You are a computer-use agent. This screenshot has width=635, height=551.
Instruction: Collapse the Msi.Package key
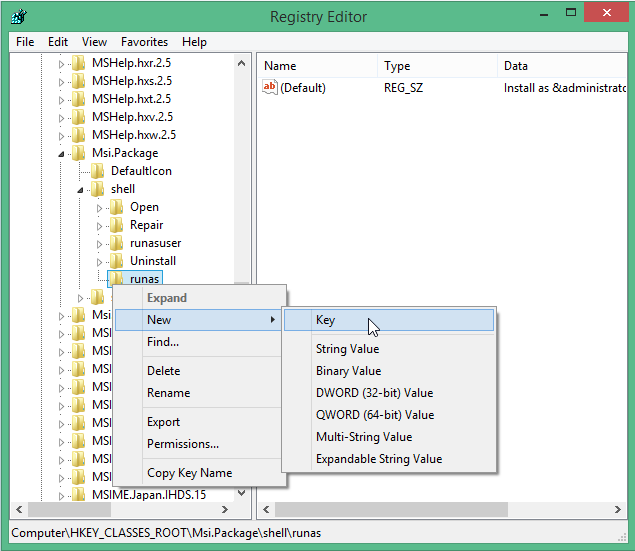[x=61, y=154]
